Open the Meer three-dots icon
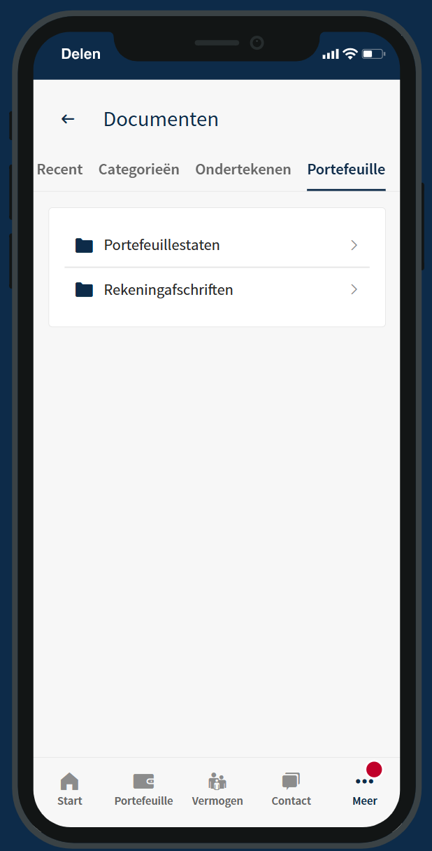The image size is (432, 851). (x=364, y=782)
